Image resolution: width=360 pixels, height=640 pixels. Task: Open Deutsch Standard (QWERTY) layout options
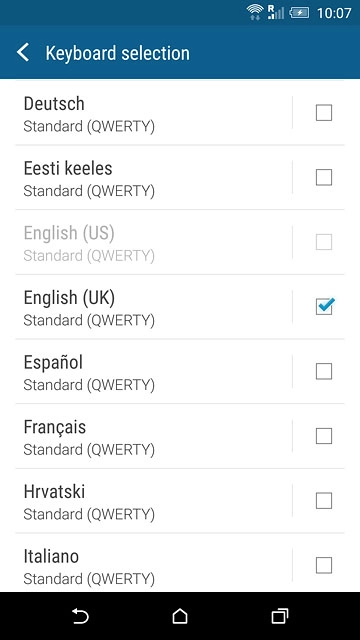[x=154, y=113]
